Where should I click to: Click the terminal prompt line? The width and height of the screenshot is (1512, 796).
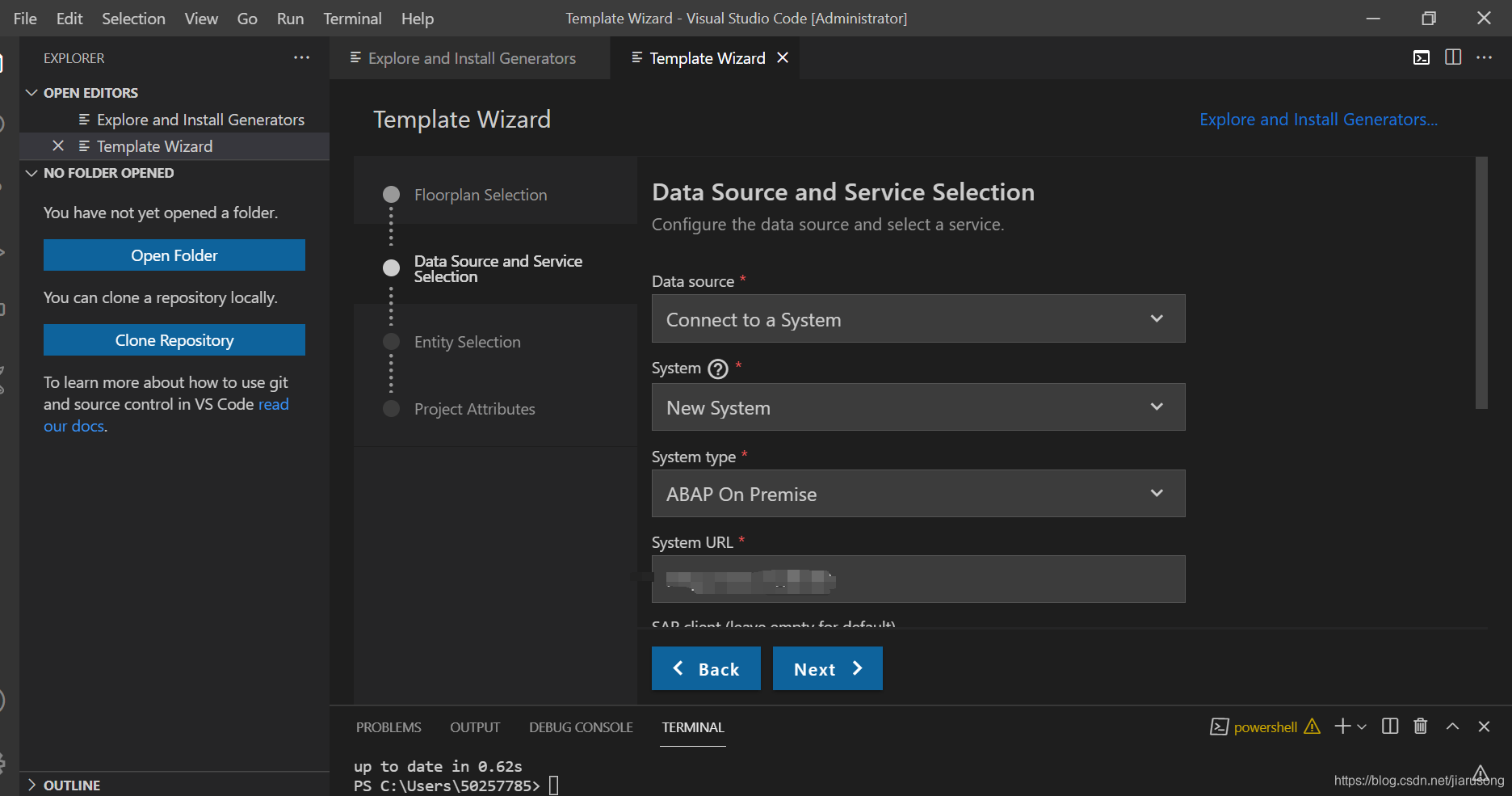[456, 785]
